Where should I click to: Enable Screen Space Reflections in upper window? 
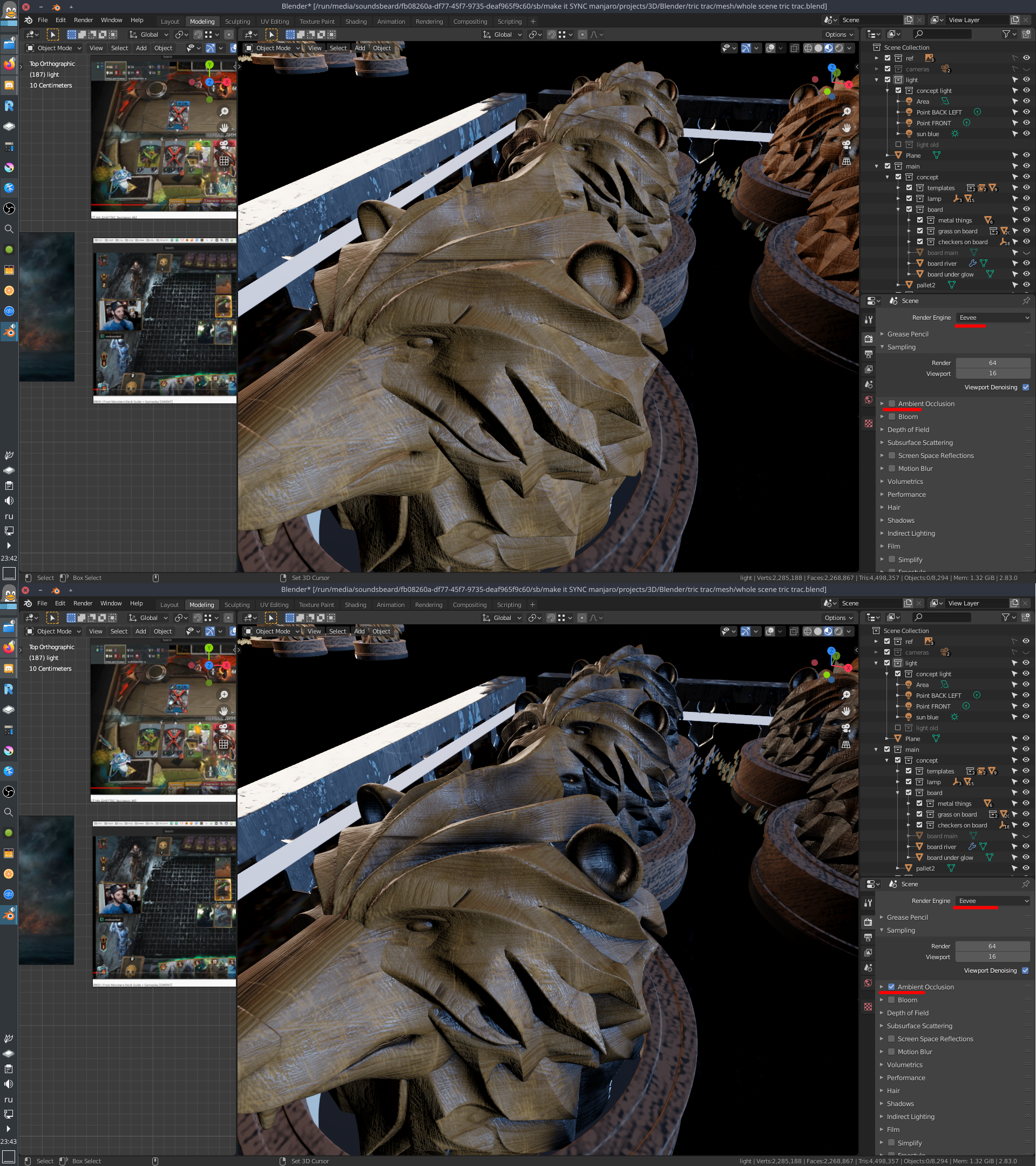[892, 455]
